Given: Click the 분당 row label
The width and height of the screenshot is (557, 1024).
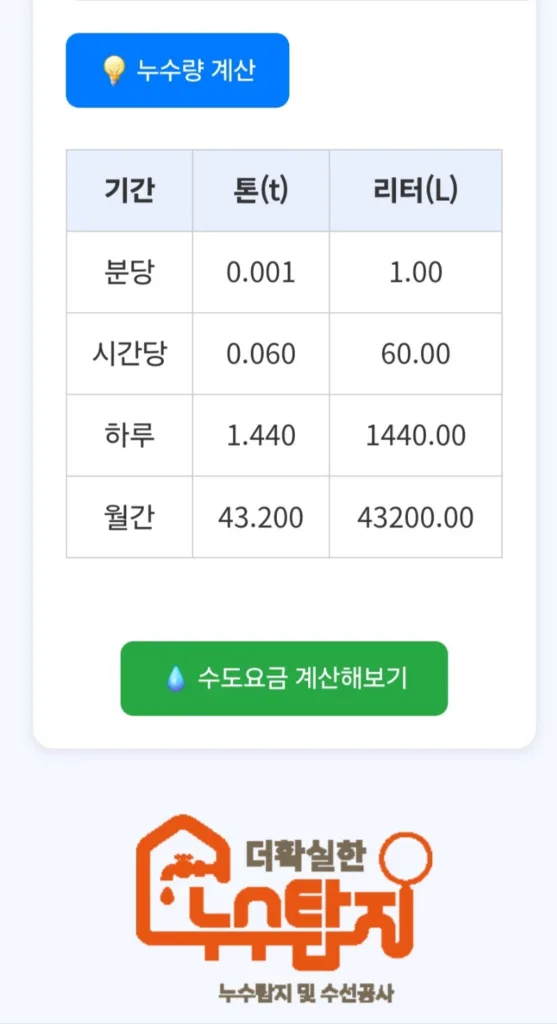Looking at the screenshot, I should 129,272.
